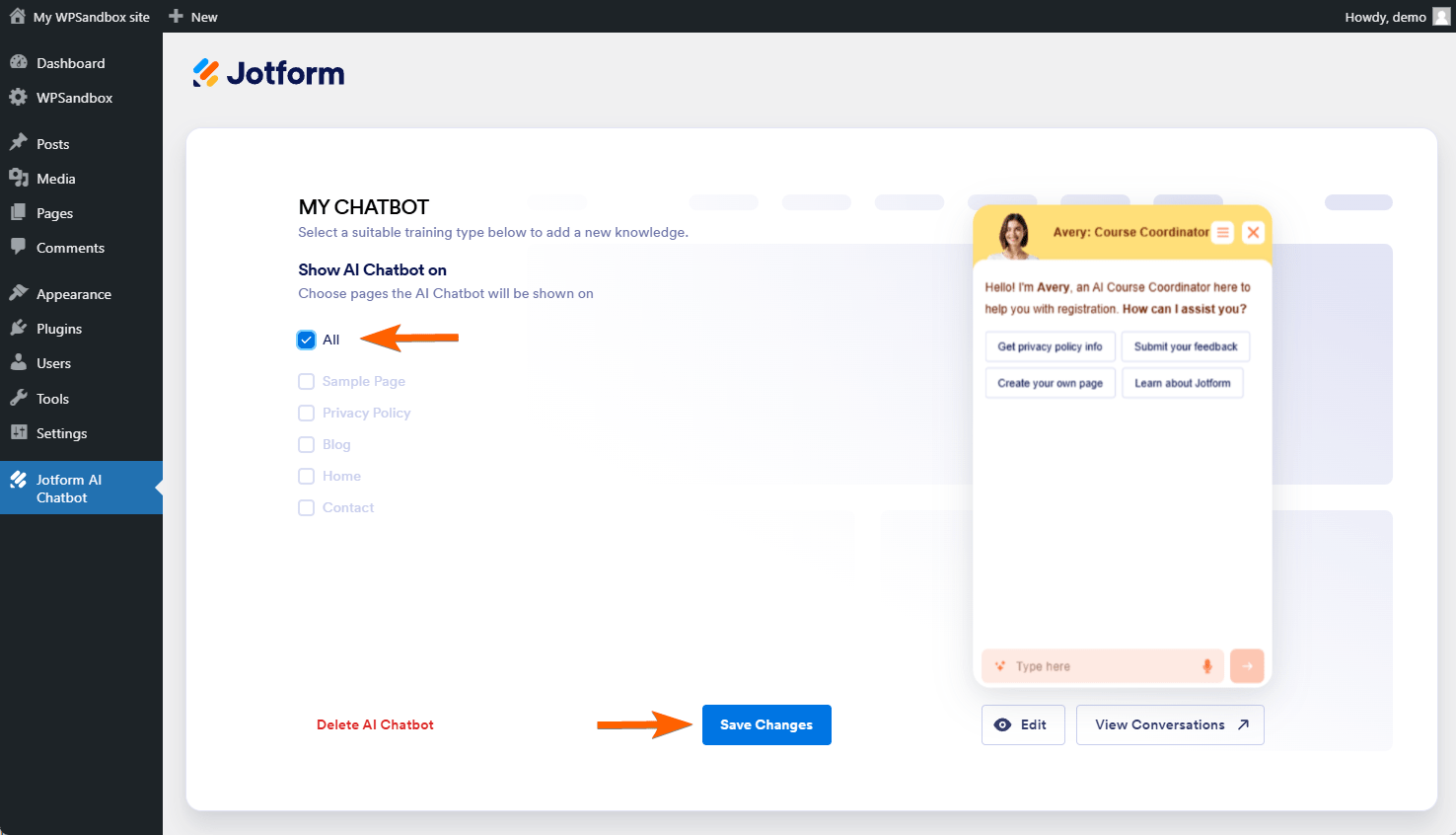1456x835 pixels.
Task: Click the send arrow button in chat
Action: (x=1248, y=666)
